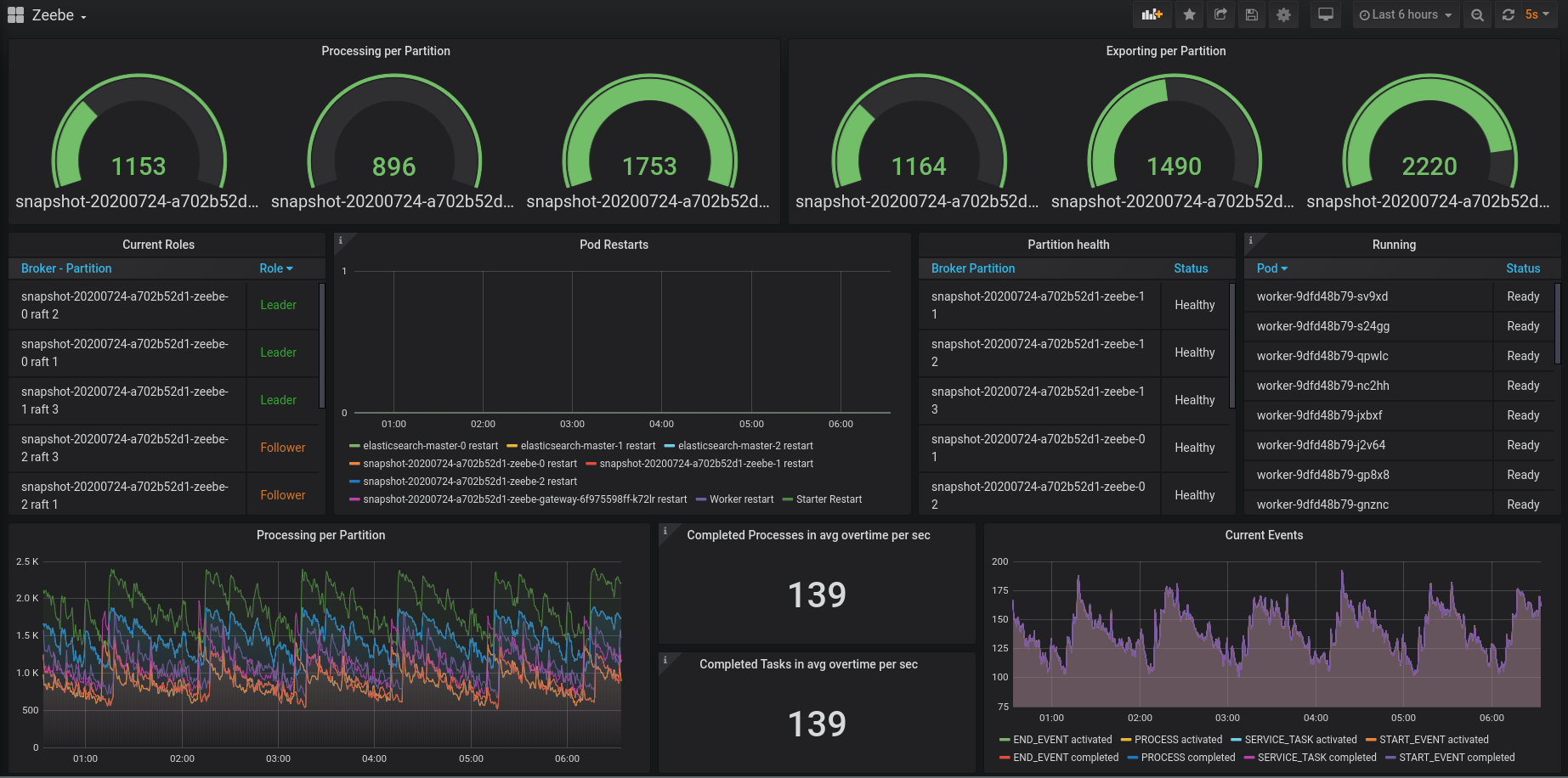Toggle Starter Restart legend series

(x=829, y=499)
